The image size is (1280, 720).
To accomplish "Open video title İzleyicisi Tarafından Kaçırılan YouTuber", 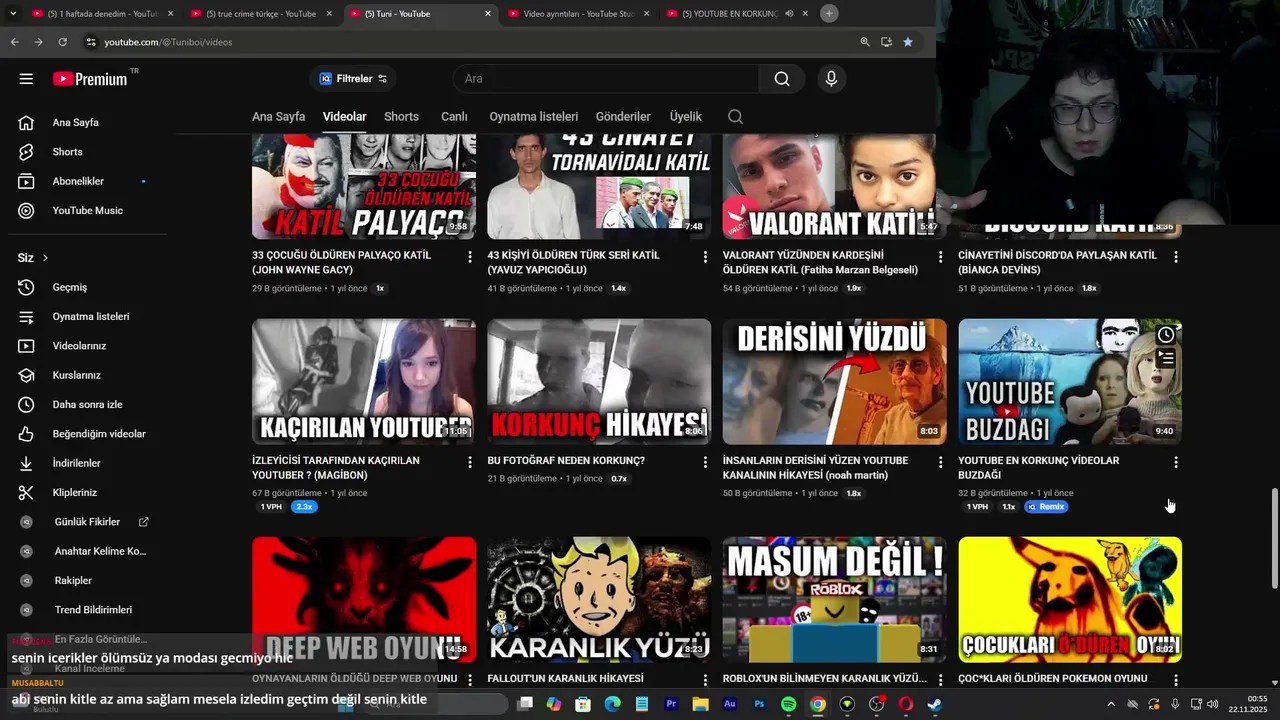I will click(336, 467).
